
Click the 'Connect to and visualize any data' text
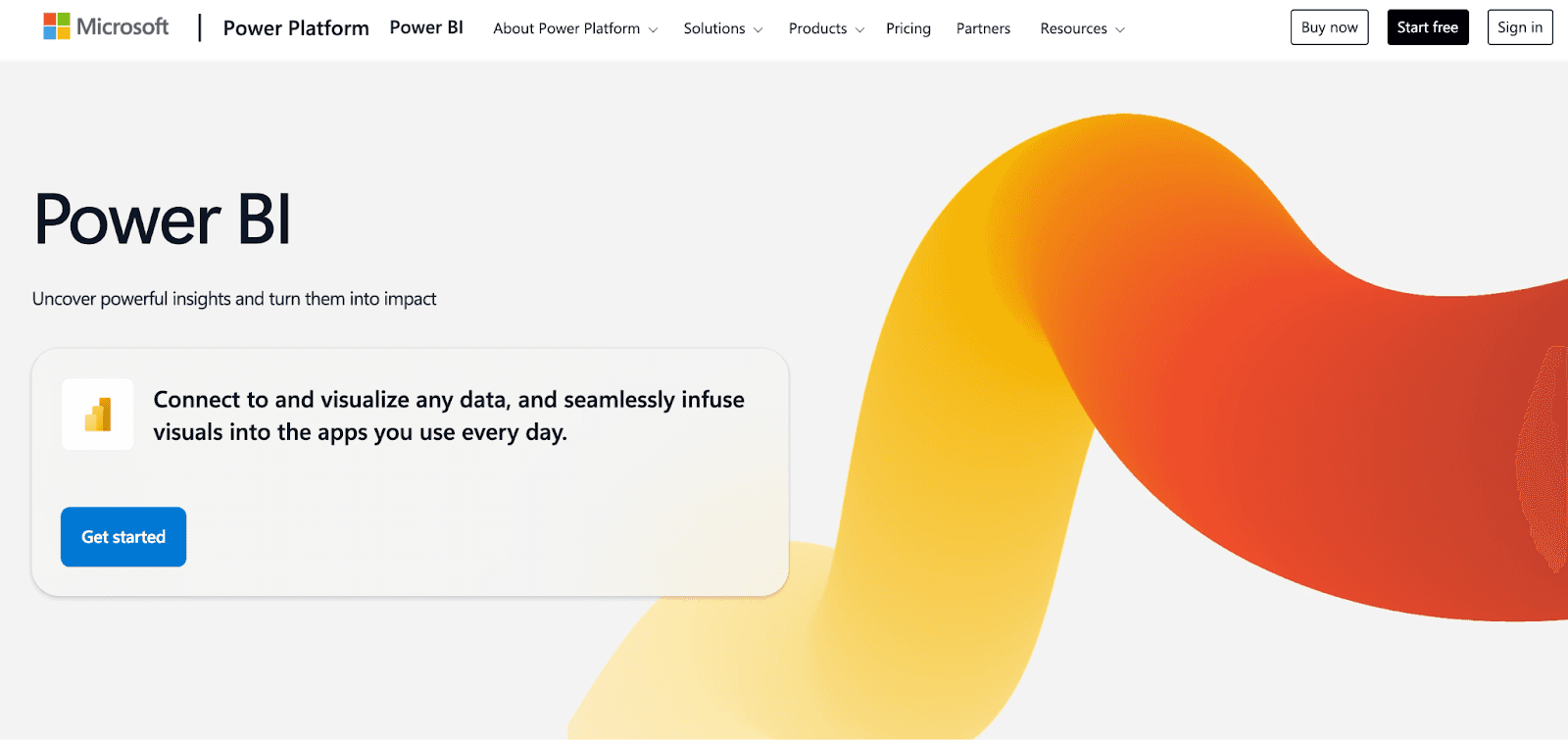coord(449,416)
